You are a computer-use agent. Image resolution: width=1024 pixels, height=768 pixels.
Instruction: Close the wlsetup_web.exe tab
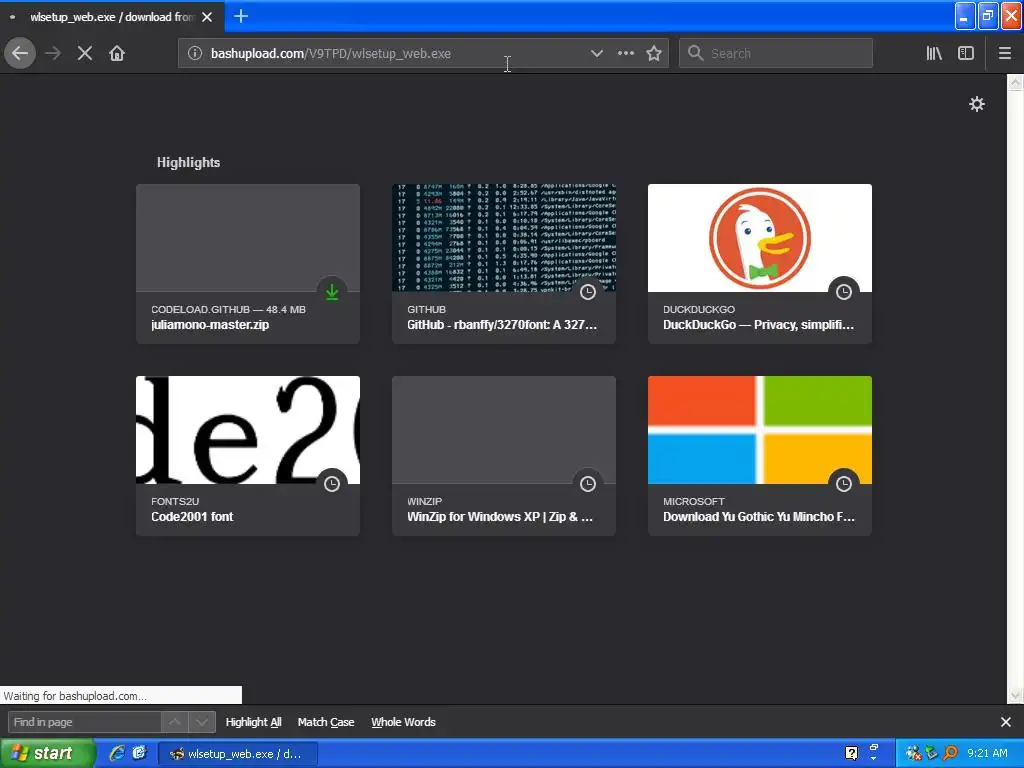point(207,17)
